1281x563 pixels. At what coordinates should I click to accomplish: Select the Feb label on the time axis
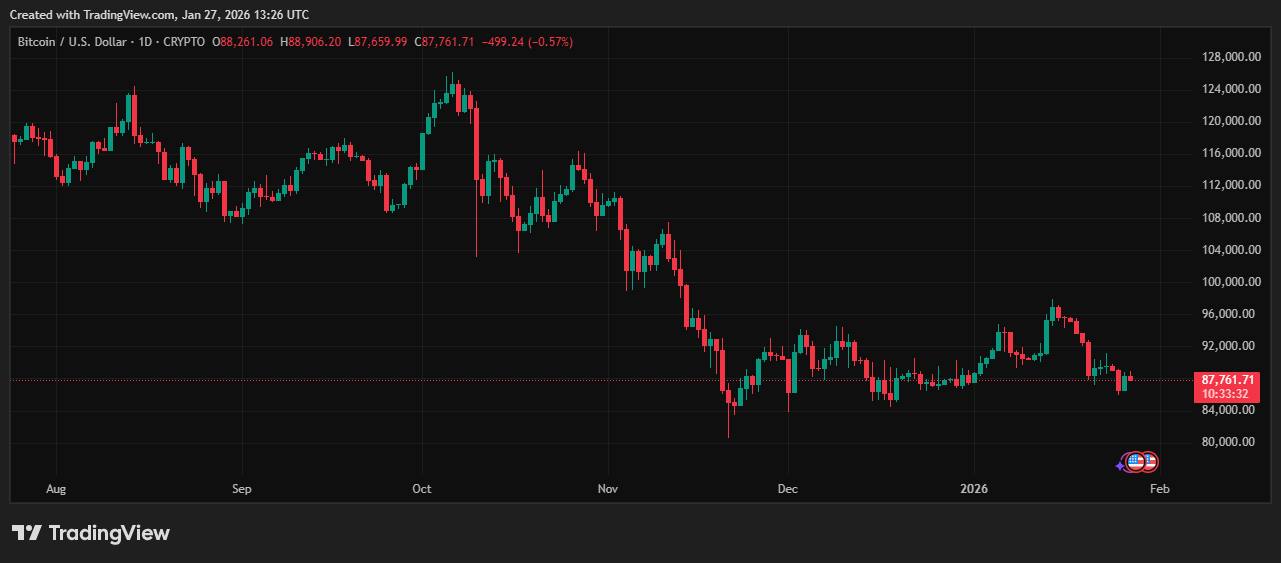[x=1159, y=489]
